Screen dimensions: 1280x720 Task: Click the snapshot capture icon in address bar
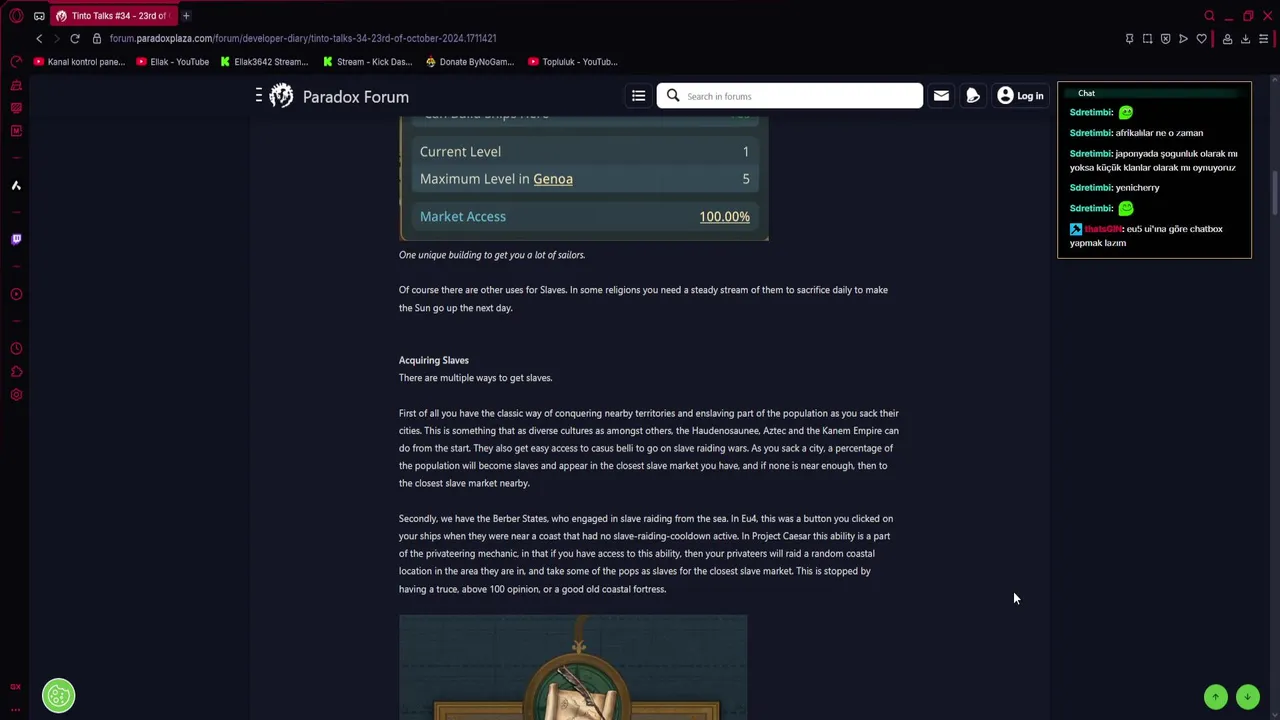pyautogui.click(x=1147, y=39)
